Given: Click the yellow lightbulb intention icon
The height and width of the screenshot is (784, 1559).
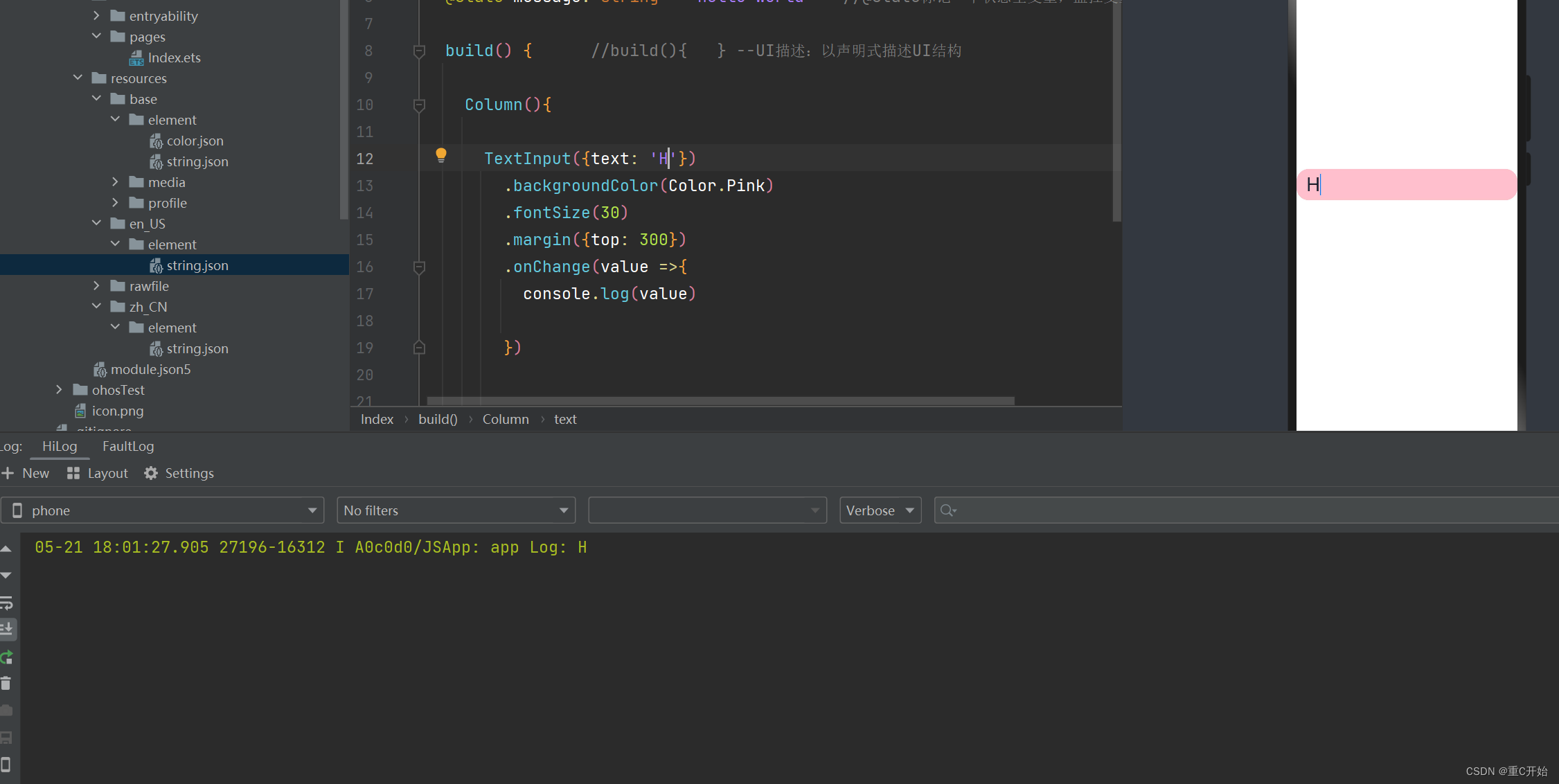Looking at the screenshot, I should tap(440, 156).
